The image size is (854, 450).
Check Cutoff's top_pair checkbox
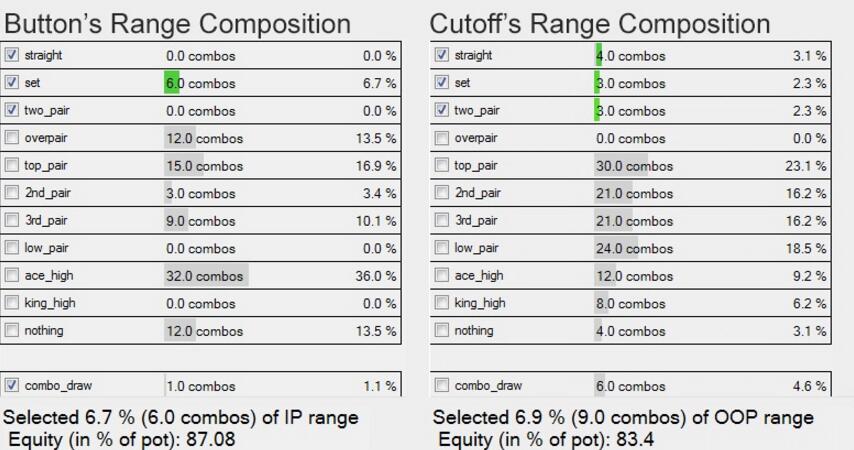(x=442, y=165)
